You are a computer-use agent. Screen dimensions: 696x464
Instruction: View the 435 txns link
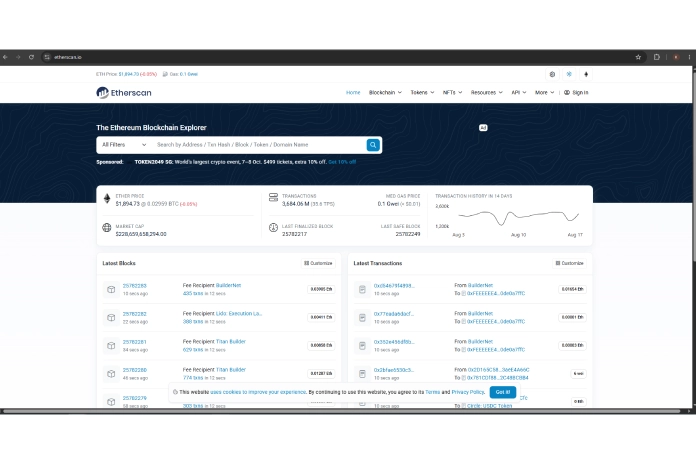pos(193,293)
